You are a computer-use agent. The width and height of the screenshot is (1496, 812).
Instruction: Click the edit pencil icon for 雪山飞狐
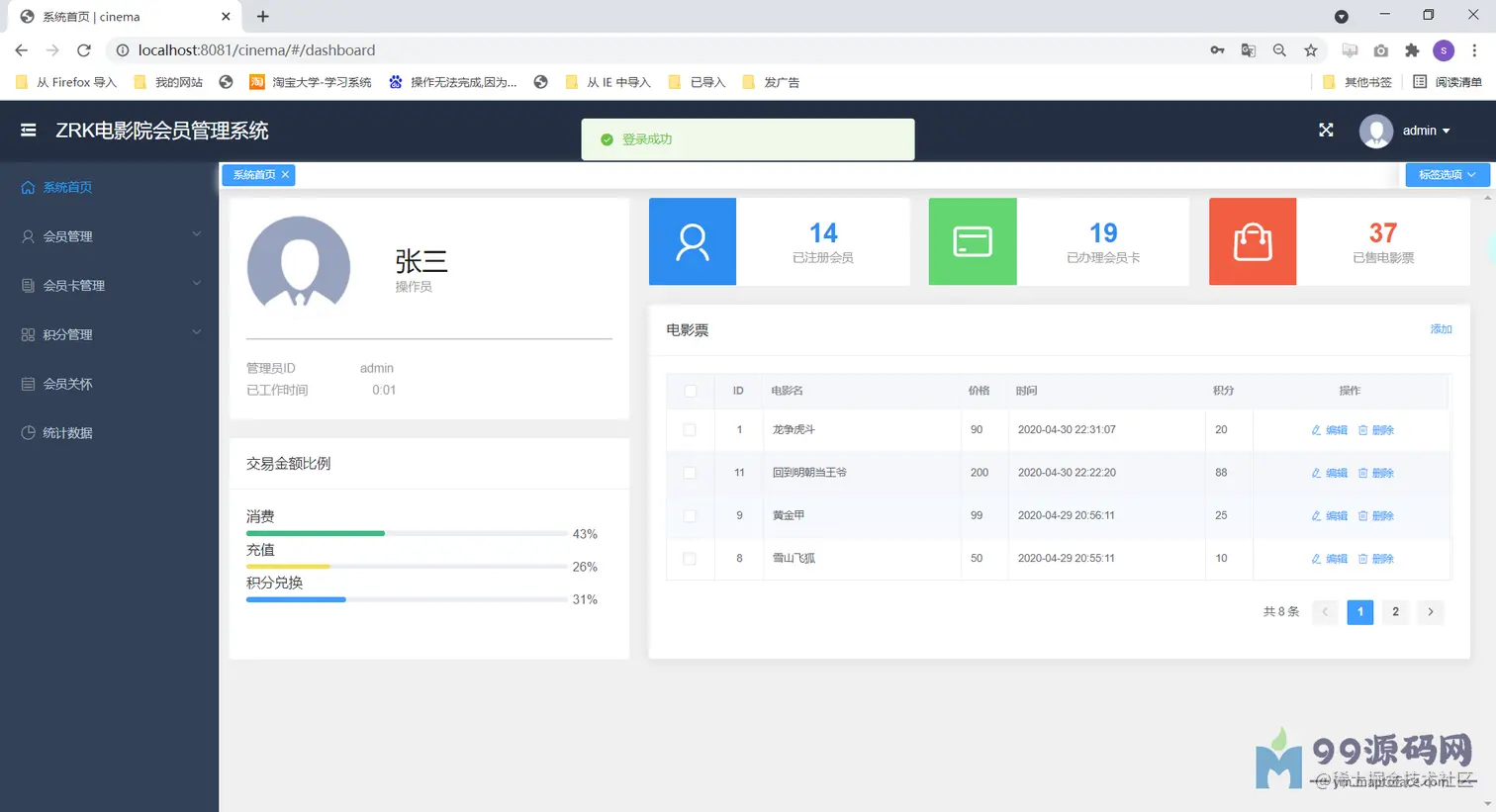pos(1316,559)
